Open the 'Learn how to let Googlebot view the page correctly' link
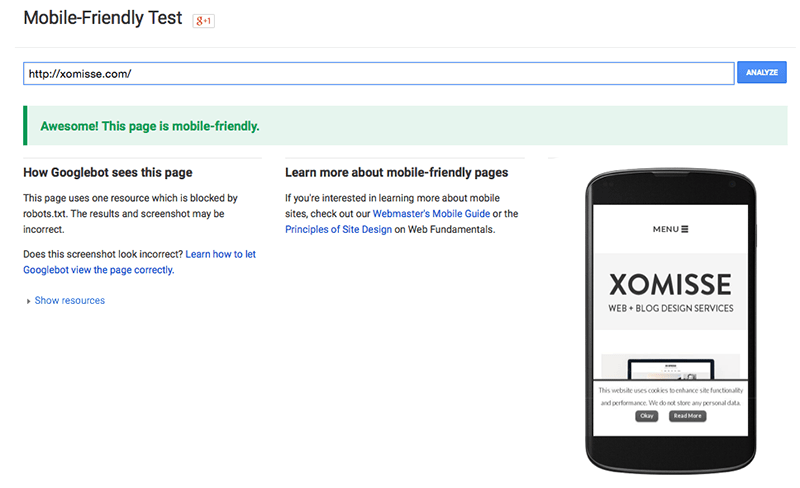800x488 pixels. (139, 262)
